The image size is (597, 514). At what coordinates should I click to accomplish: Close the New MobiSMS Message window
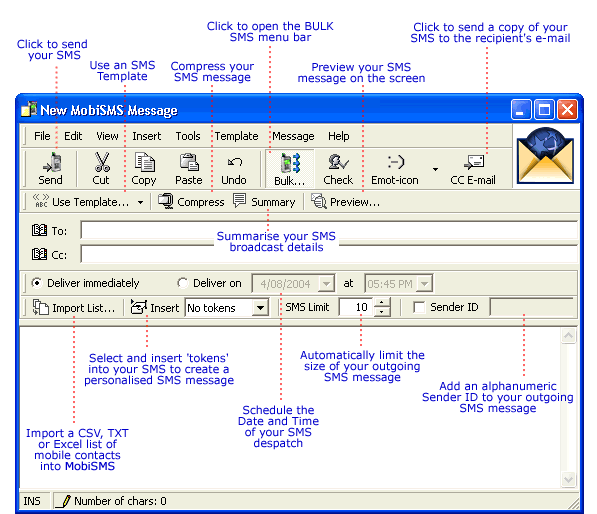[567, 110]
